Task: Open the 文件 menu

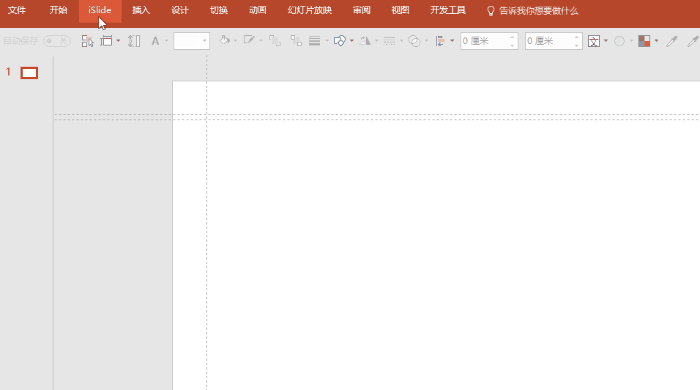Action: (17, 10)
